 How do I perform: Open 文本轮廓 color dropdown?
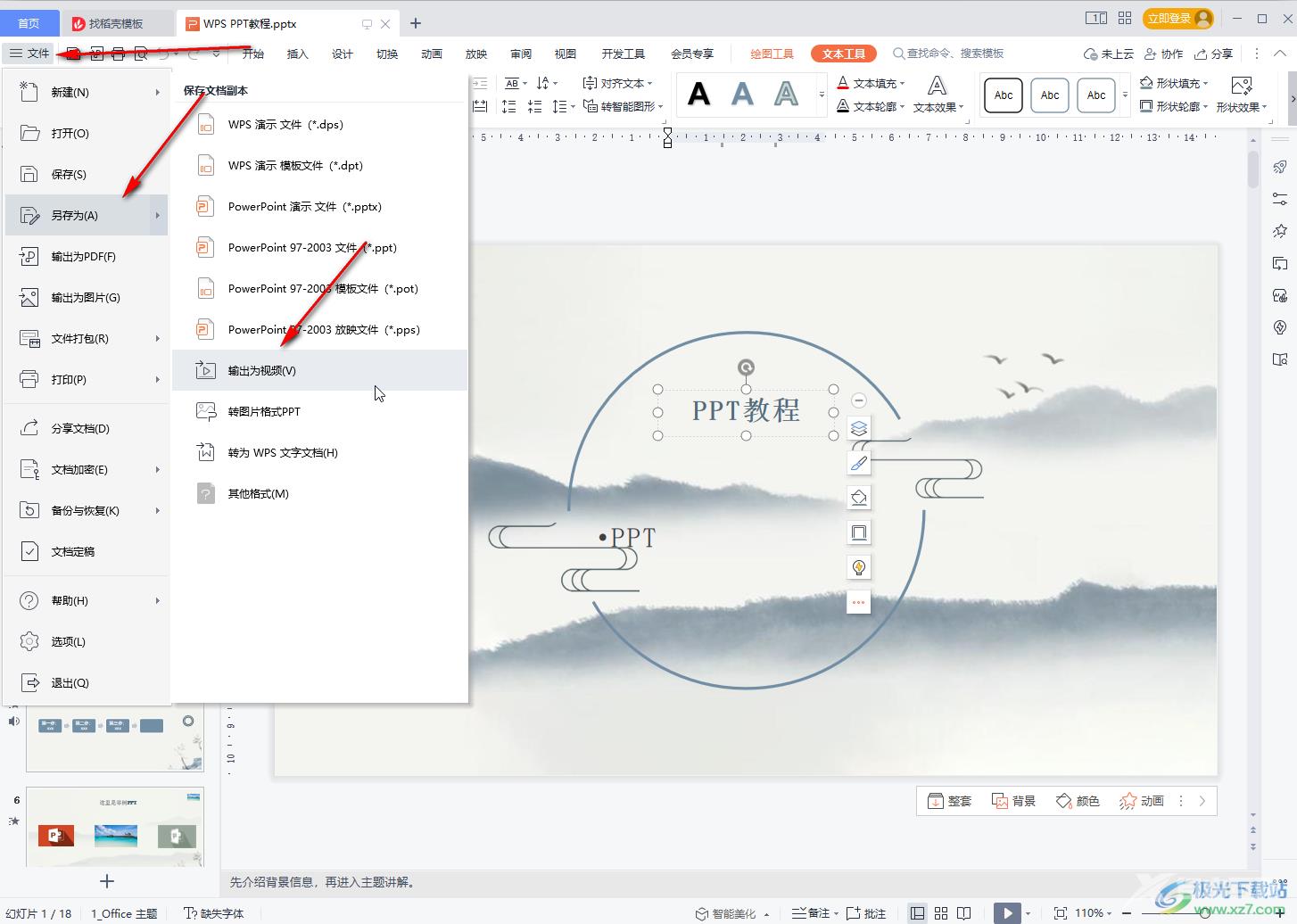click(903, 106)
